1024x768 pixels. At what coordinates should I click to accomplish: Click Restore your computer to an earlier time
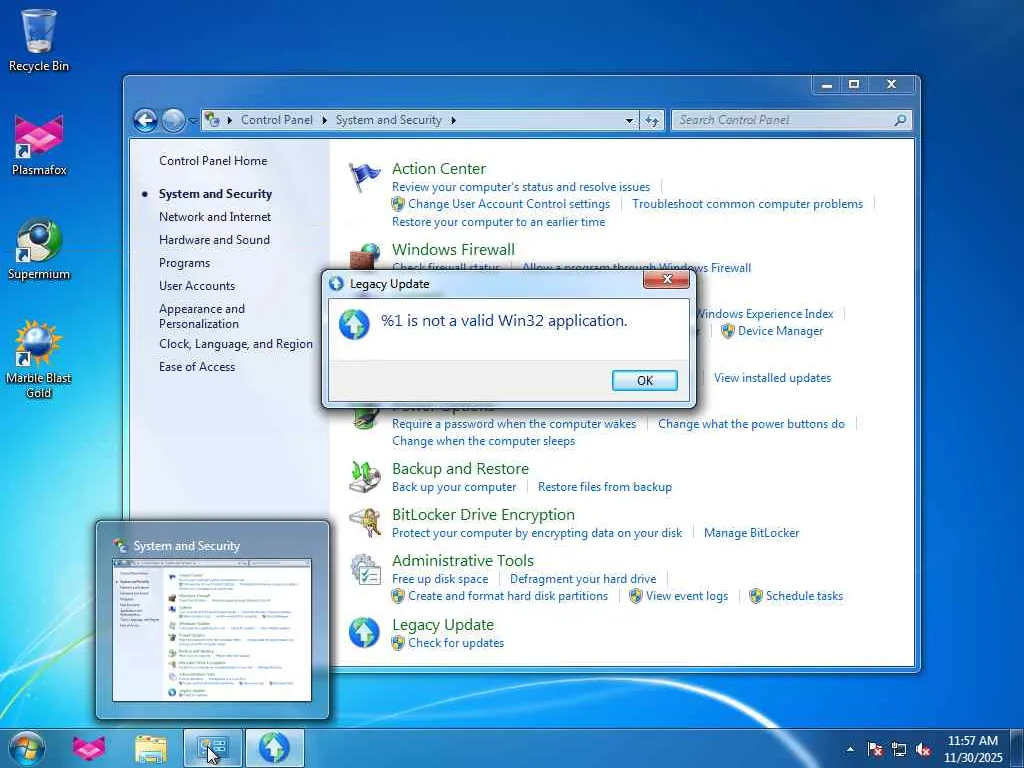coord(498,222)
